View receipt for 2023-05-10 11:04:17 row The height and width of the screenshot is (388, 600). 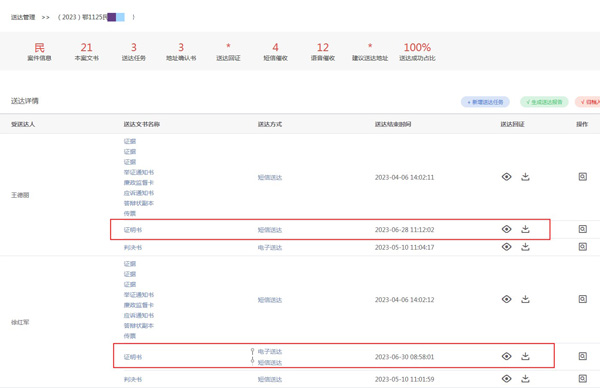click(x=506, y=247)
